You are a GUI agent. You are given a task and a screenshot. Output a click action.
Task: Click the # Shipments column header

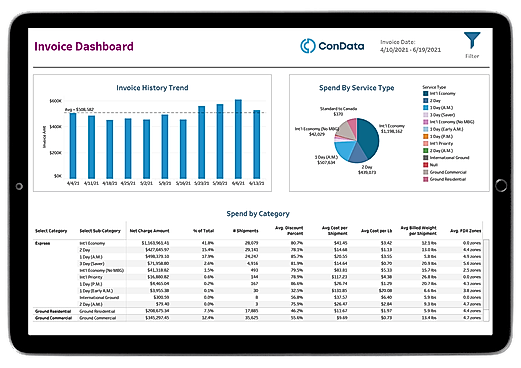click(246, 231)
